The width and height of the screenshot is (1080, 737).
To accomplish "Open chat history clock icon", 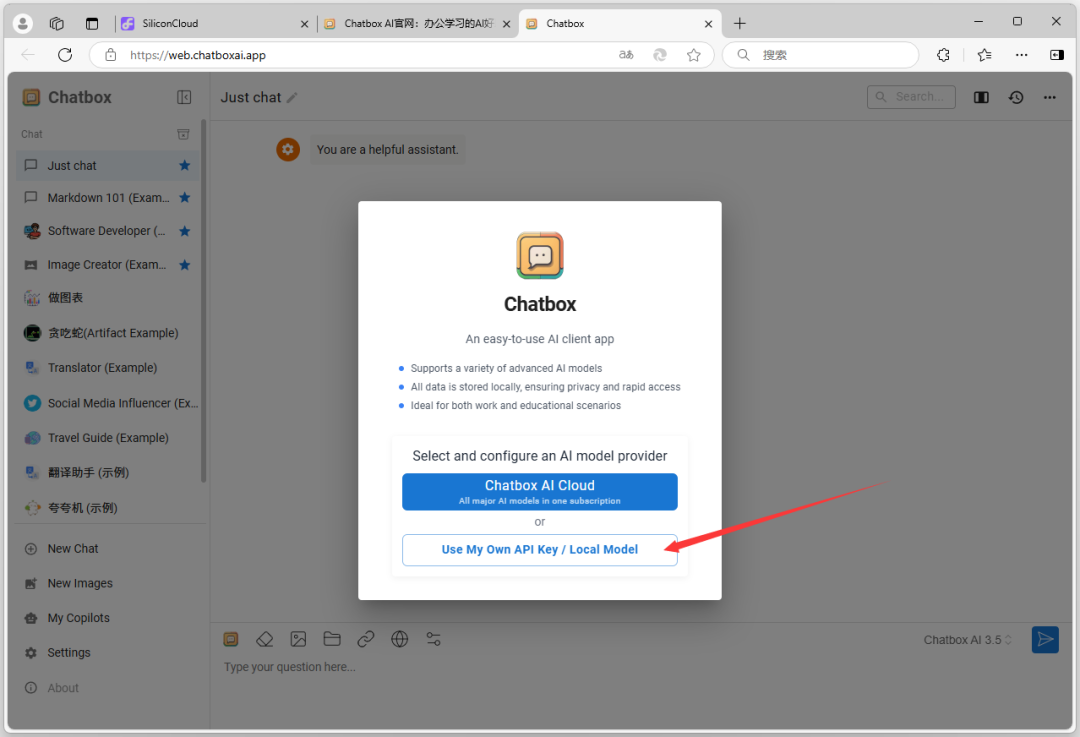I will (1016, 97).
